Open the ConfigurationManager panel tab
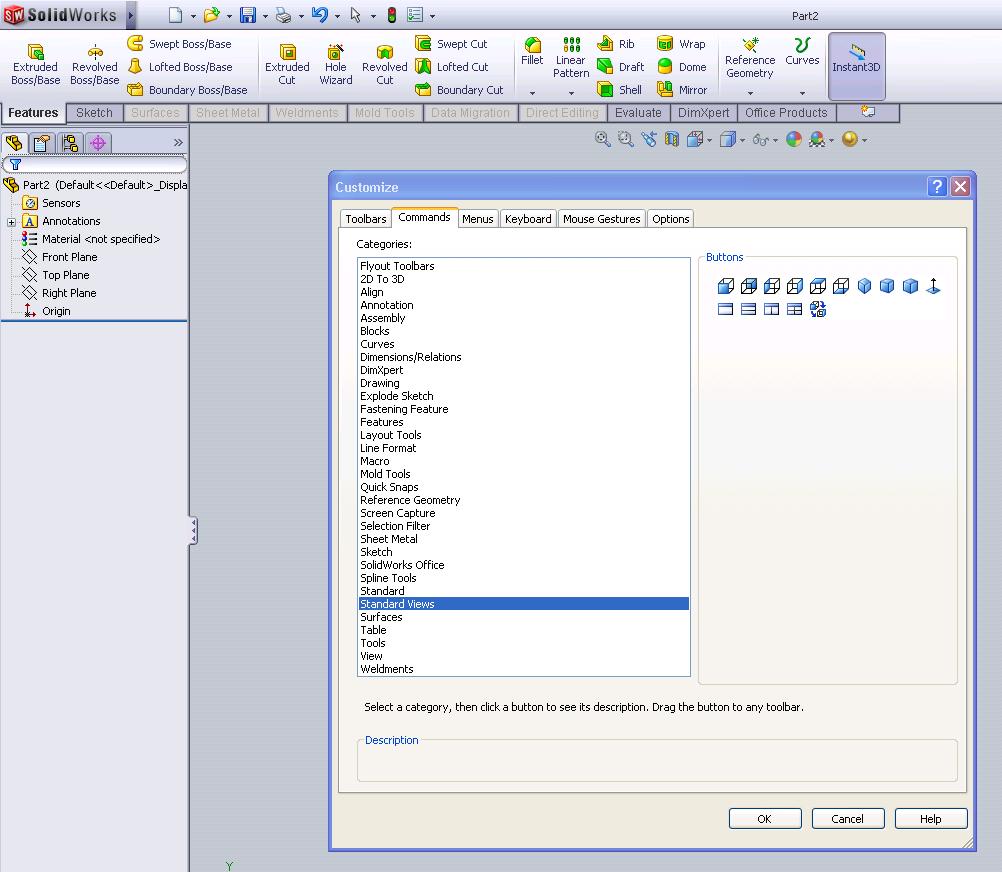This screenshot has height=872, width=1002. coord(70,142)
